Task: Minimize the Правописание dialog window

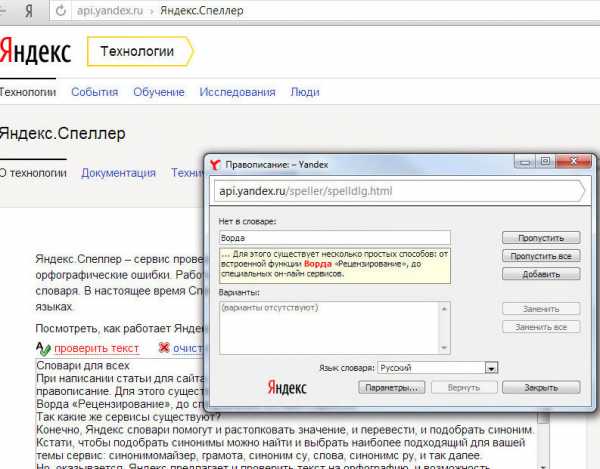Action: (x=525, y=162)
